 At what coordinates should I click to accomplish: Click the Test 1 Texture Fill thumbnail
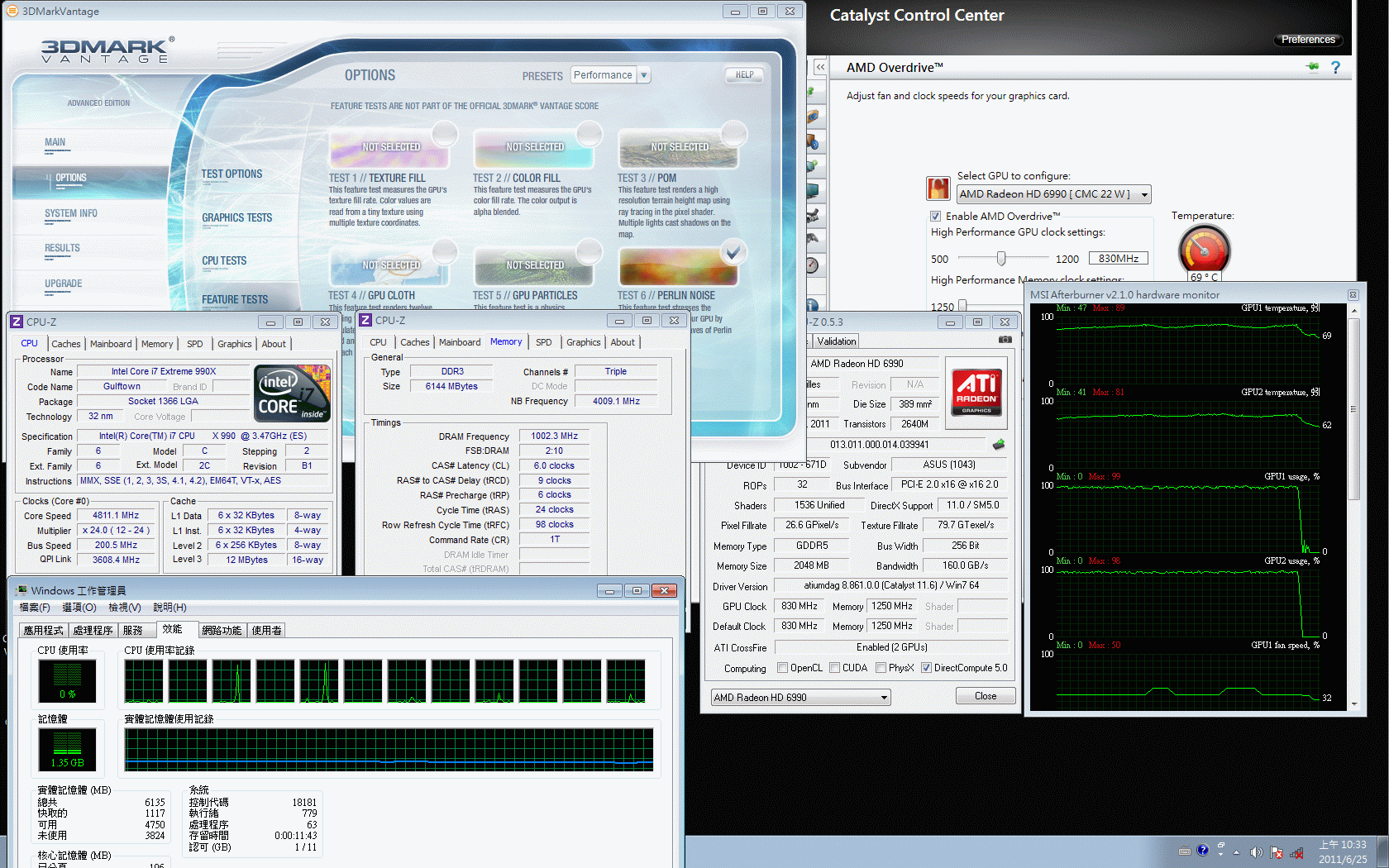click(x=389, y=150)
